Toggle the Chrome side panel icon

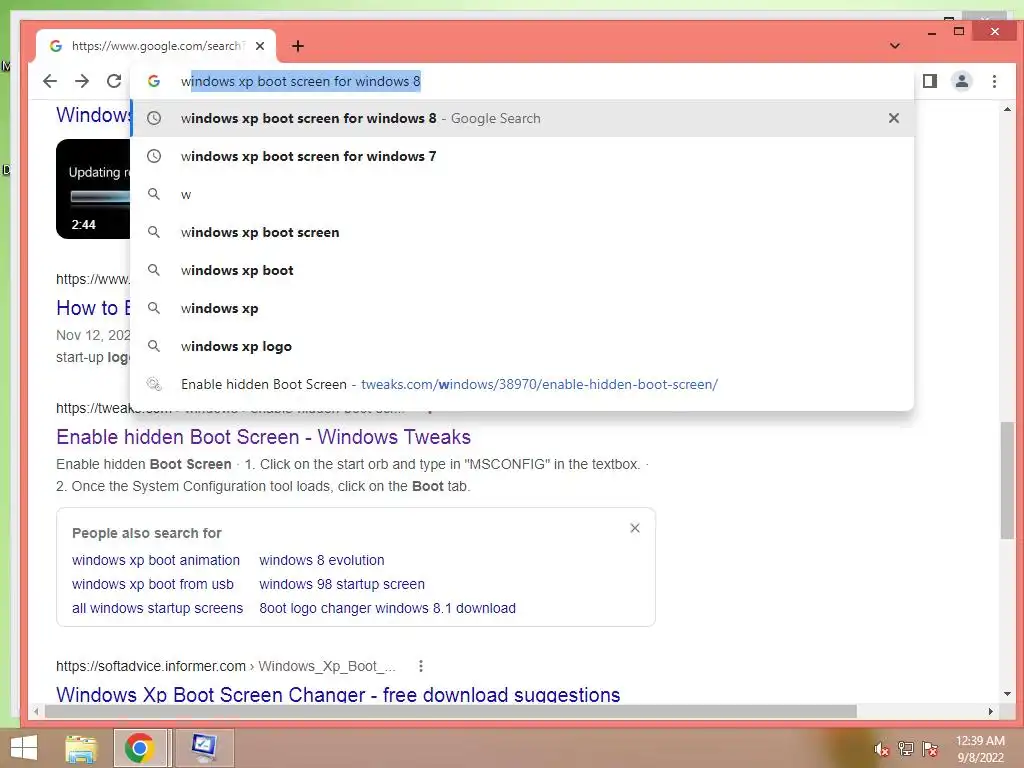pos(930,81)
